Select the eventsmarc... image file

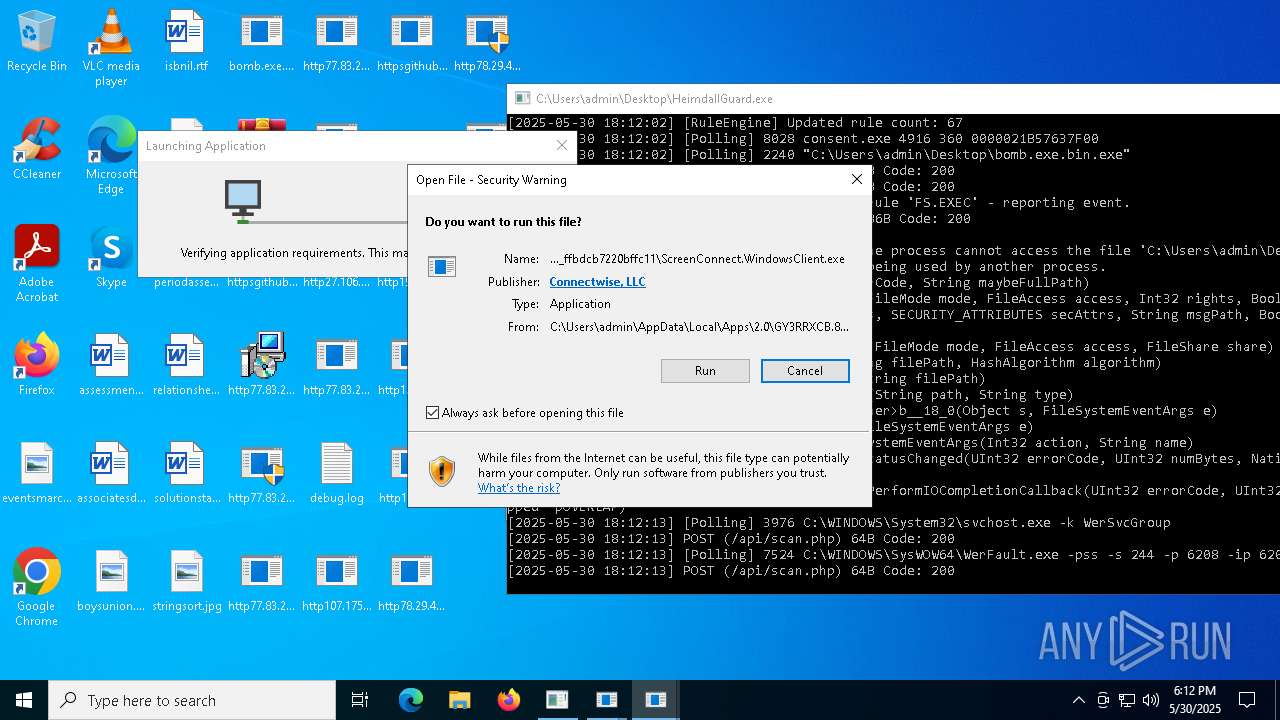(37, 474)
